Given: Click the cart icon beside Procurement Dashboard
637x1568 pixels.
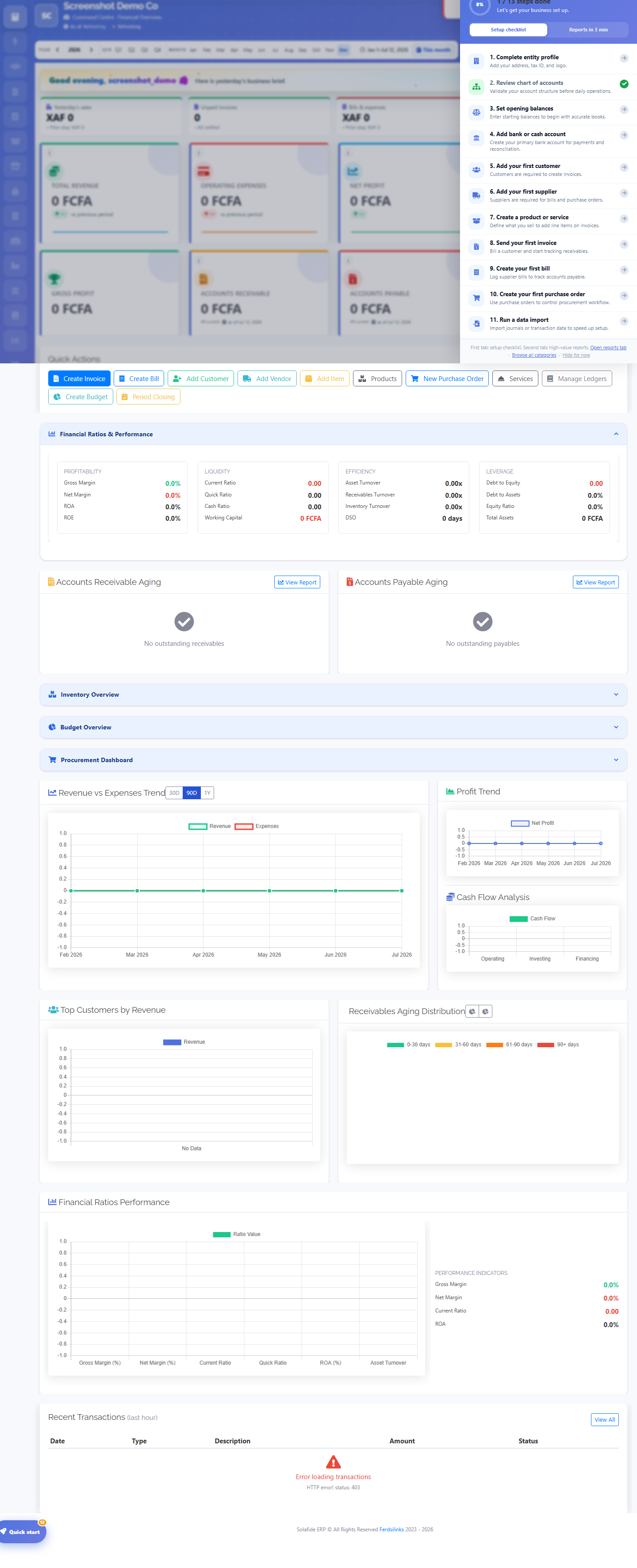Looking at the screenshot, I should pos(52,759).
